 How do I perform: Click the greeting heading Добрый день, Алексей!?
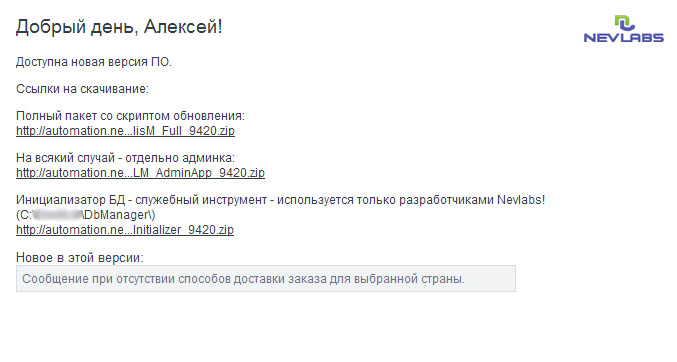(x=119, y=27)
